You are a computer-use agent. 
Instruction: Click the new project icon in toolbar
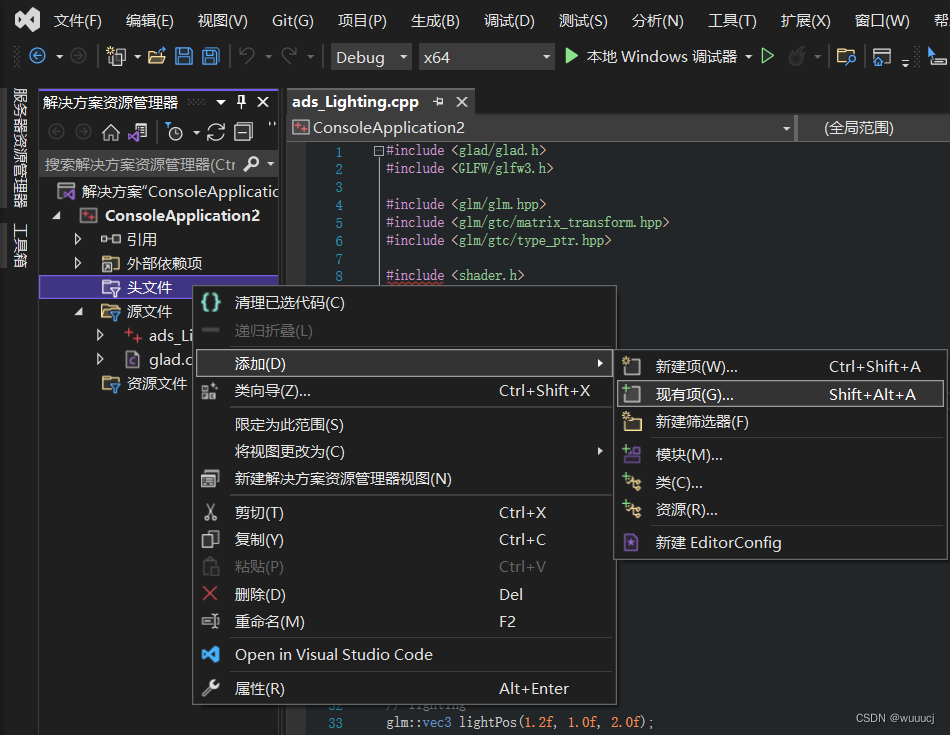coord(116,56)
